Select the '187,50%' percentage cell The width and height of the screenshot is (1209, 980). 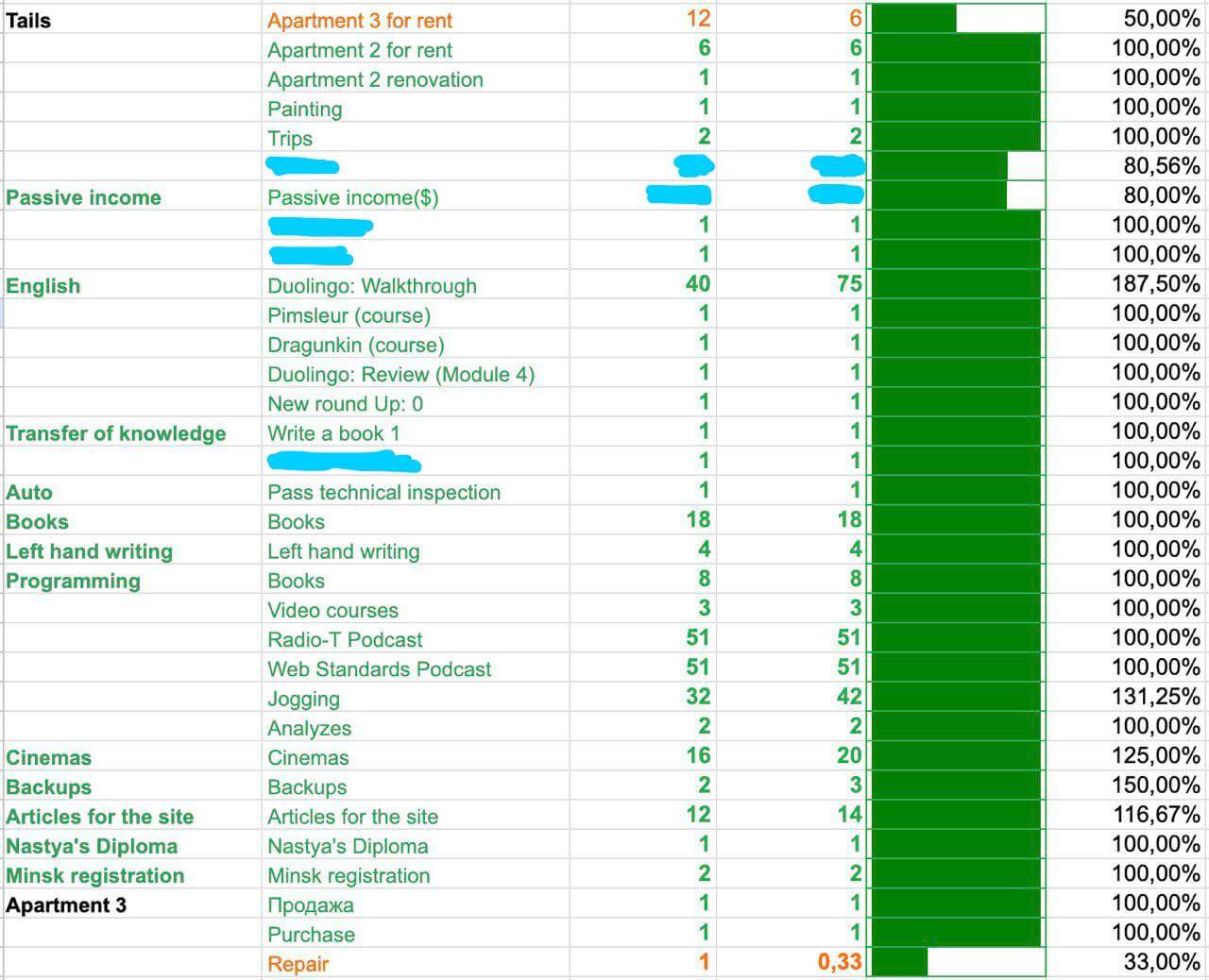tap(1127, 285)
